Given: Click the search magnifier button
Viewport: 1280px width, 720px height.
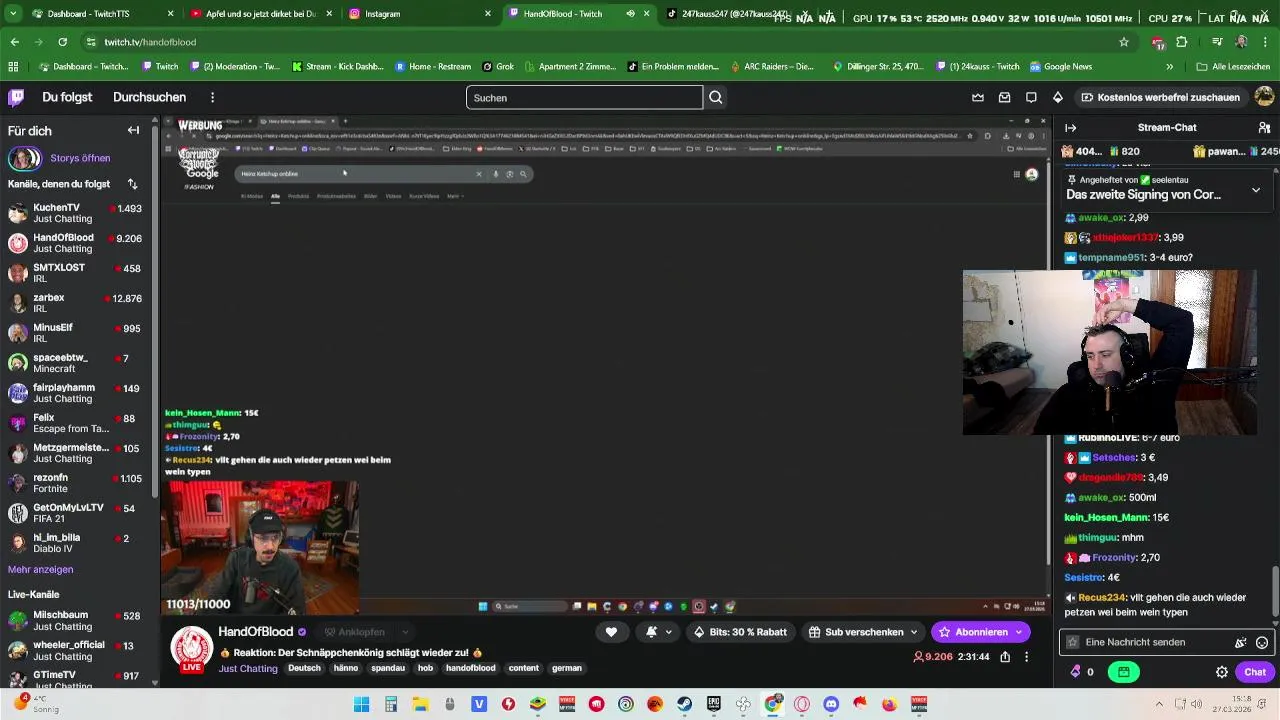Looking at the screenshot, I should [716, 97].
